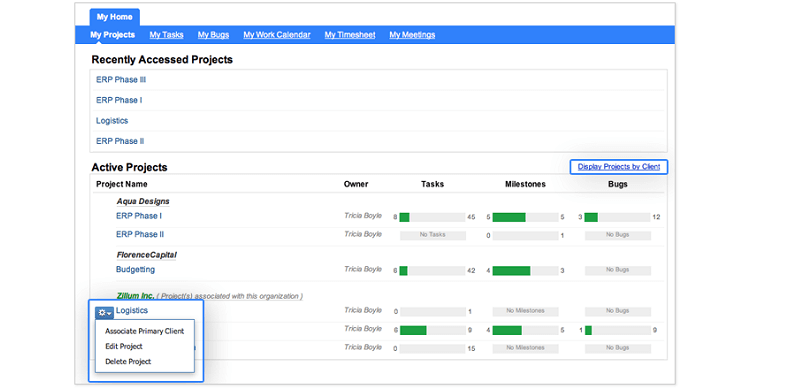Open Logistics project under Zillum Inc.
785x391 pixels.
(132, 310)
